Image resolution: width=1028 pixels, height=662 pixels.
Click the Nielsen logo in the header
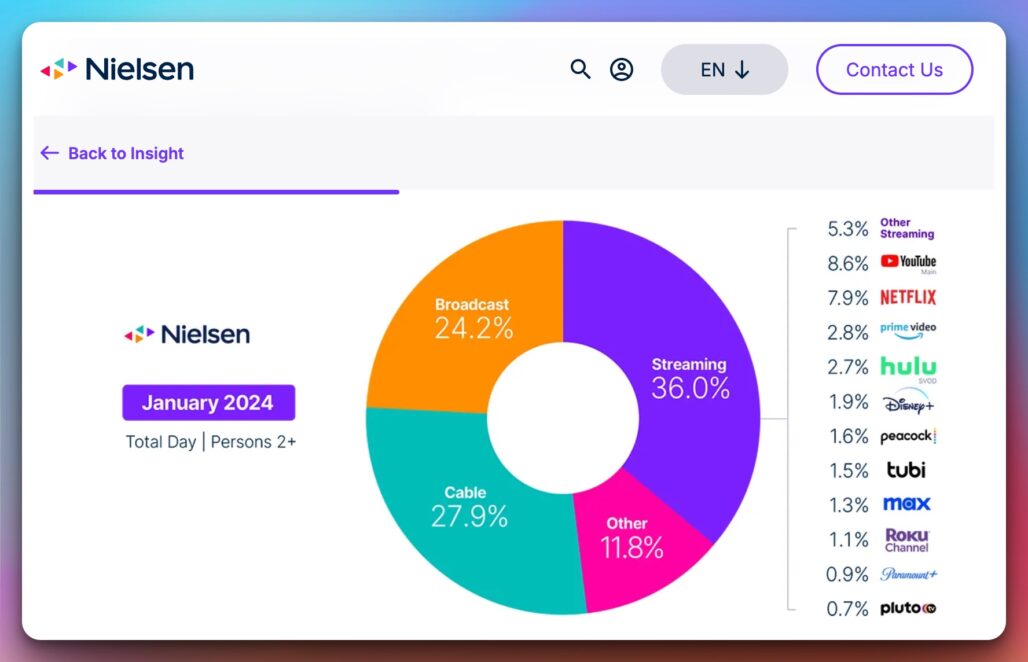117,69
